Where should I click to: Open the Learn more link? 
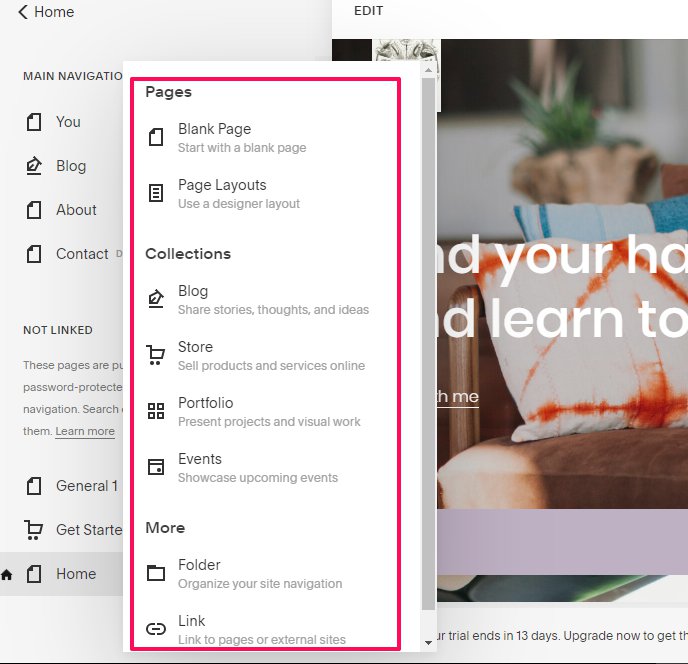coord(85,431)
